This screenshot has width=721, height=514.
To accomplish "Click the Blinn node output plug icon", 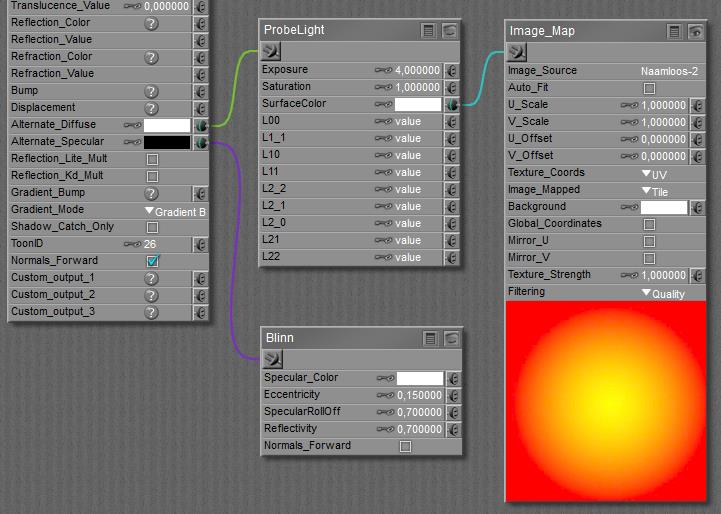I will click(273, 359).
